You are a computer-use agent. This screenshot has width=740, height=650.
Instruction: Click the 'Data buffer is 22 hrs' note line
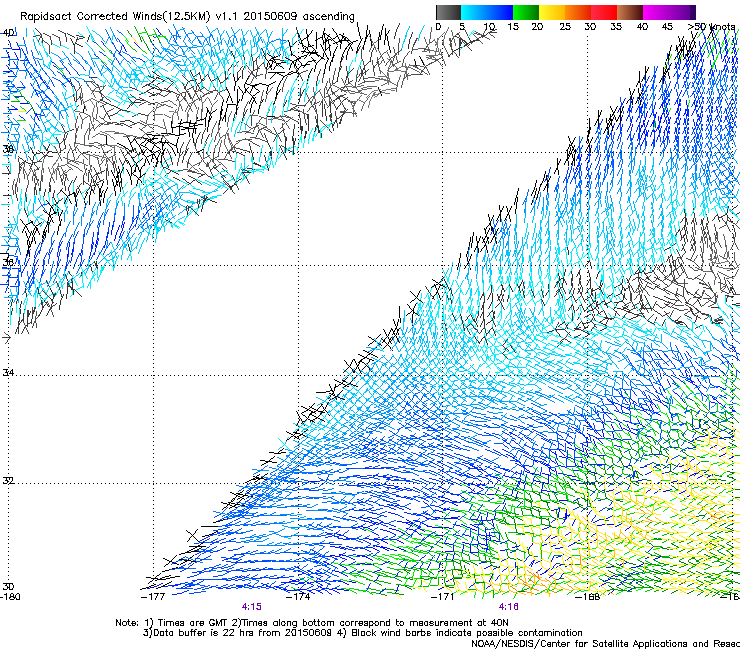tap(362, 633)
